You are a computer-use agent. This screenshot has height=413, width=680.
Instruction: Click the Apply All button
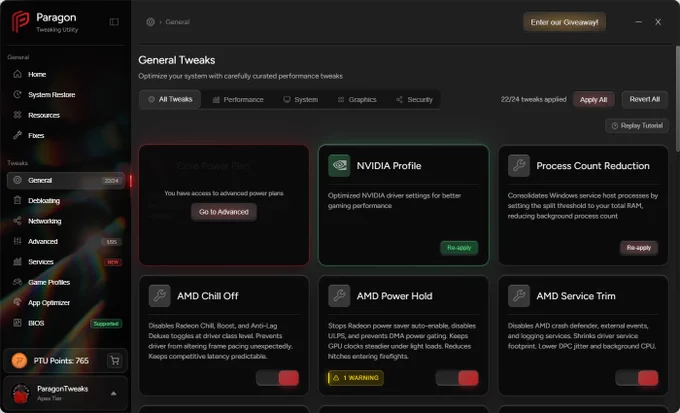(x=593, y=99)
